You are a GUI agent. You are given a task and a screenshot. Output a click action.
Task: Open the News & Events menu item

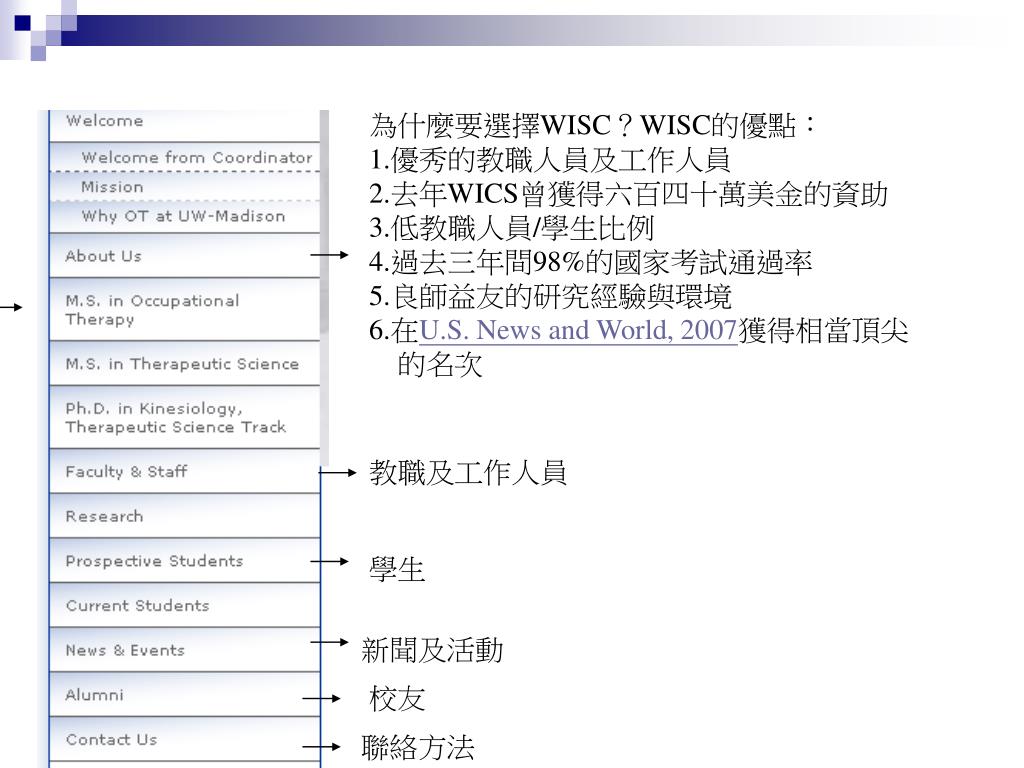(x=184, y=650)
